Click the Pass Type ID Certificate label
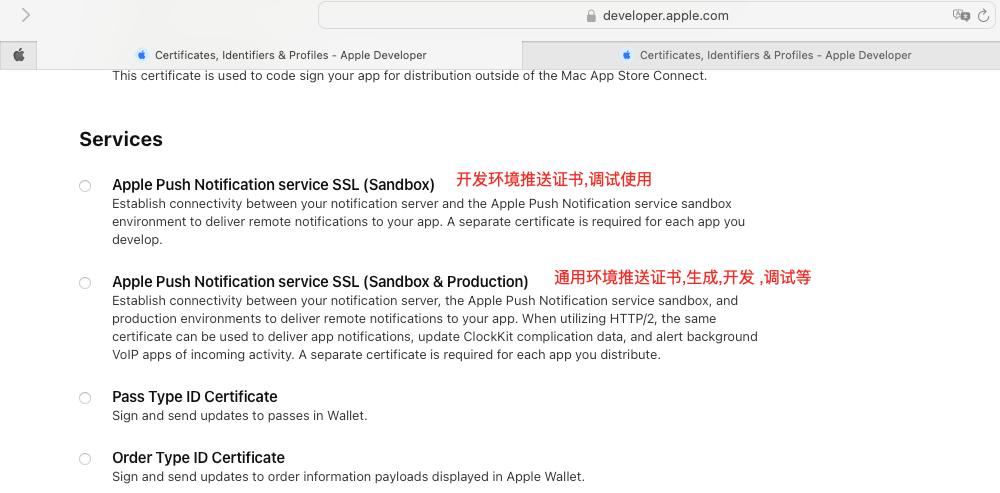 (195, 397)
